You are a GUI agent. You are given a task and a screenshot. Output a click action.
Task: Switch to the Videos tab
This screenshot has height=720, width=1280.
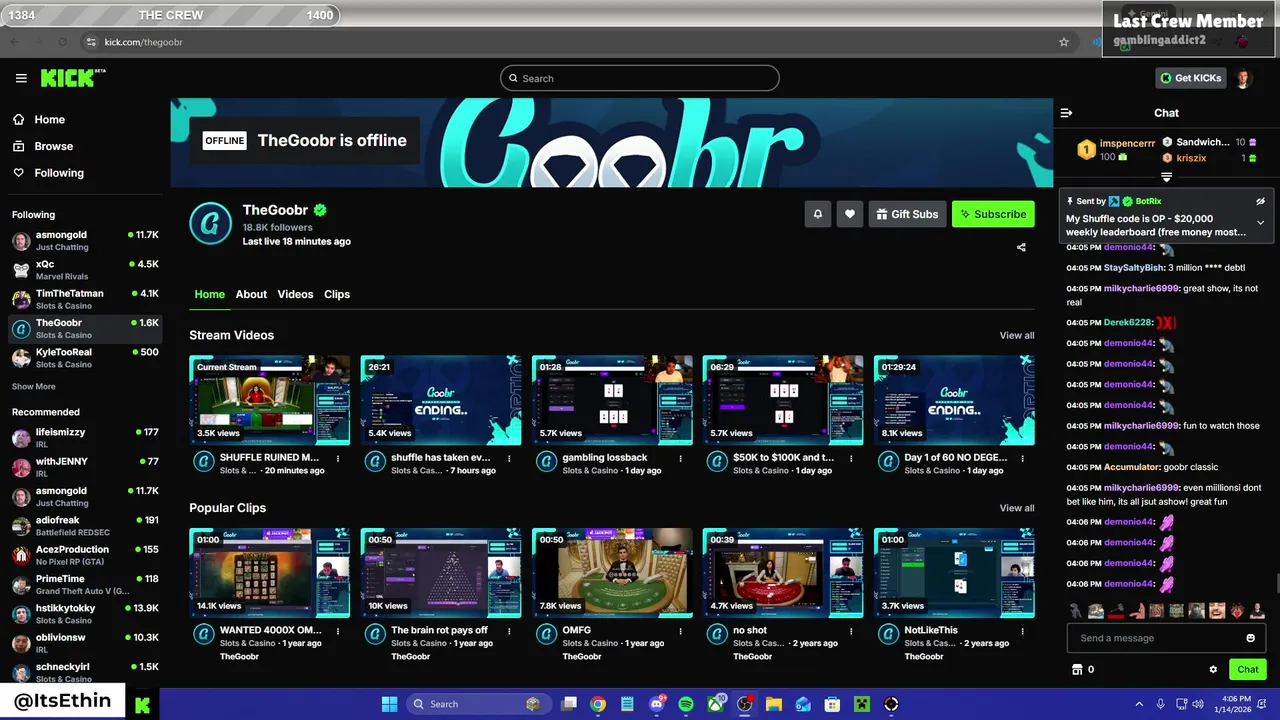(x=295, y=294)
